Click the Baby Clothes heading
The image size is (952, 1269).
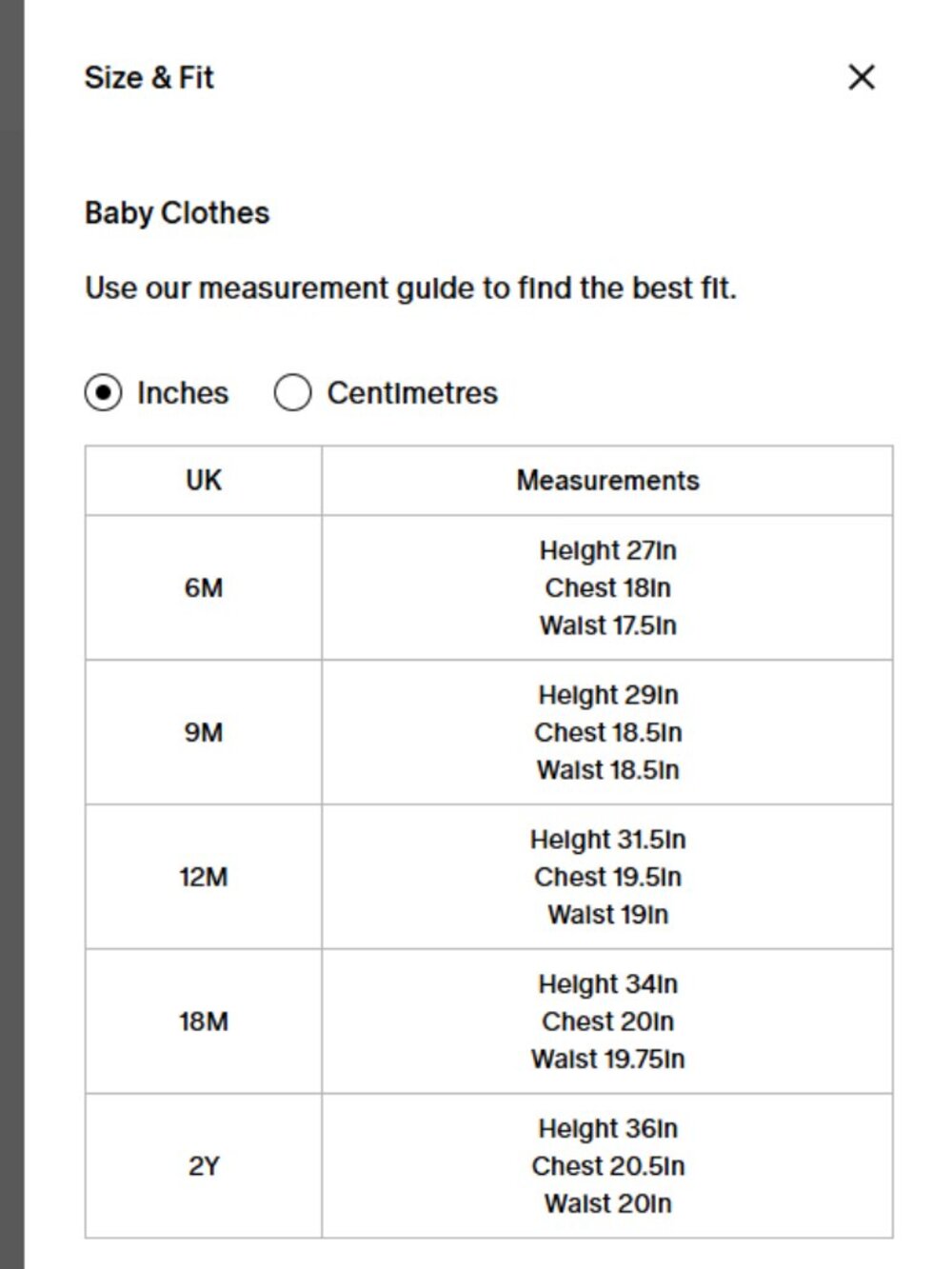click(x=177, y=212)
